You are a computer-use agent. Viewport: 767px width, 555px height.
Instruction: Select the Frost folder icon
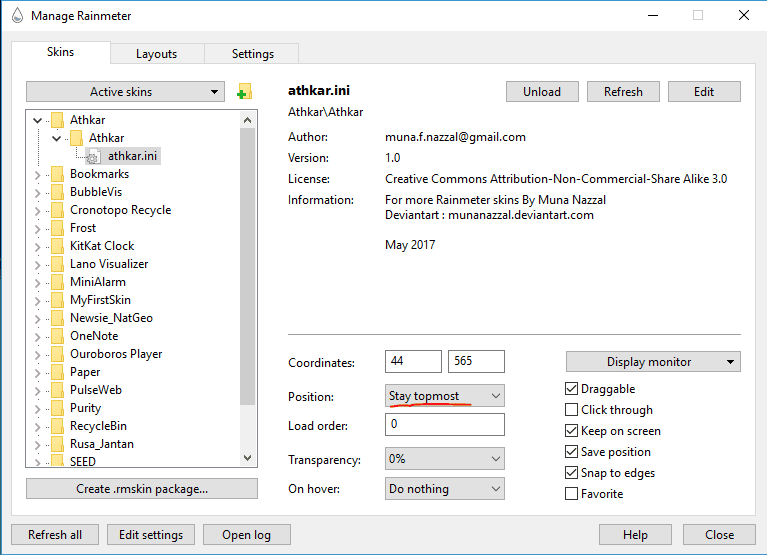click(57, 228)
